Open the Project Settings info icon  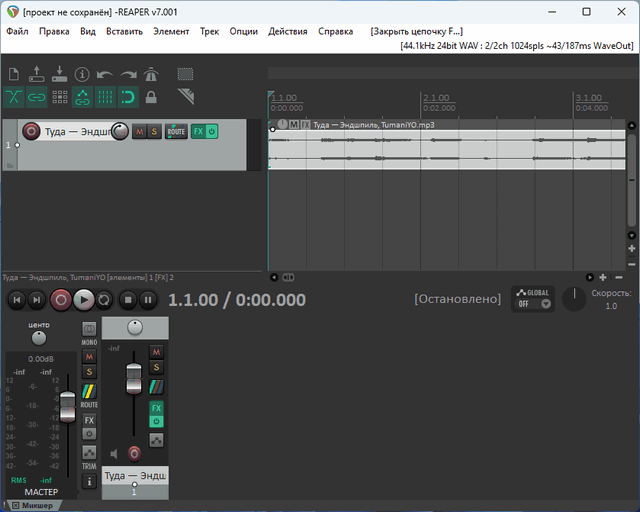[82, 74]
